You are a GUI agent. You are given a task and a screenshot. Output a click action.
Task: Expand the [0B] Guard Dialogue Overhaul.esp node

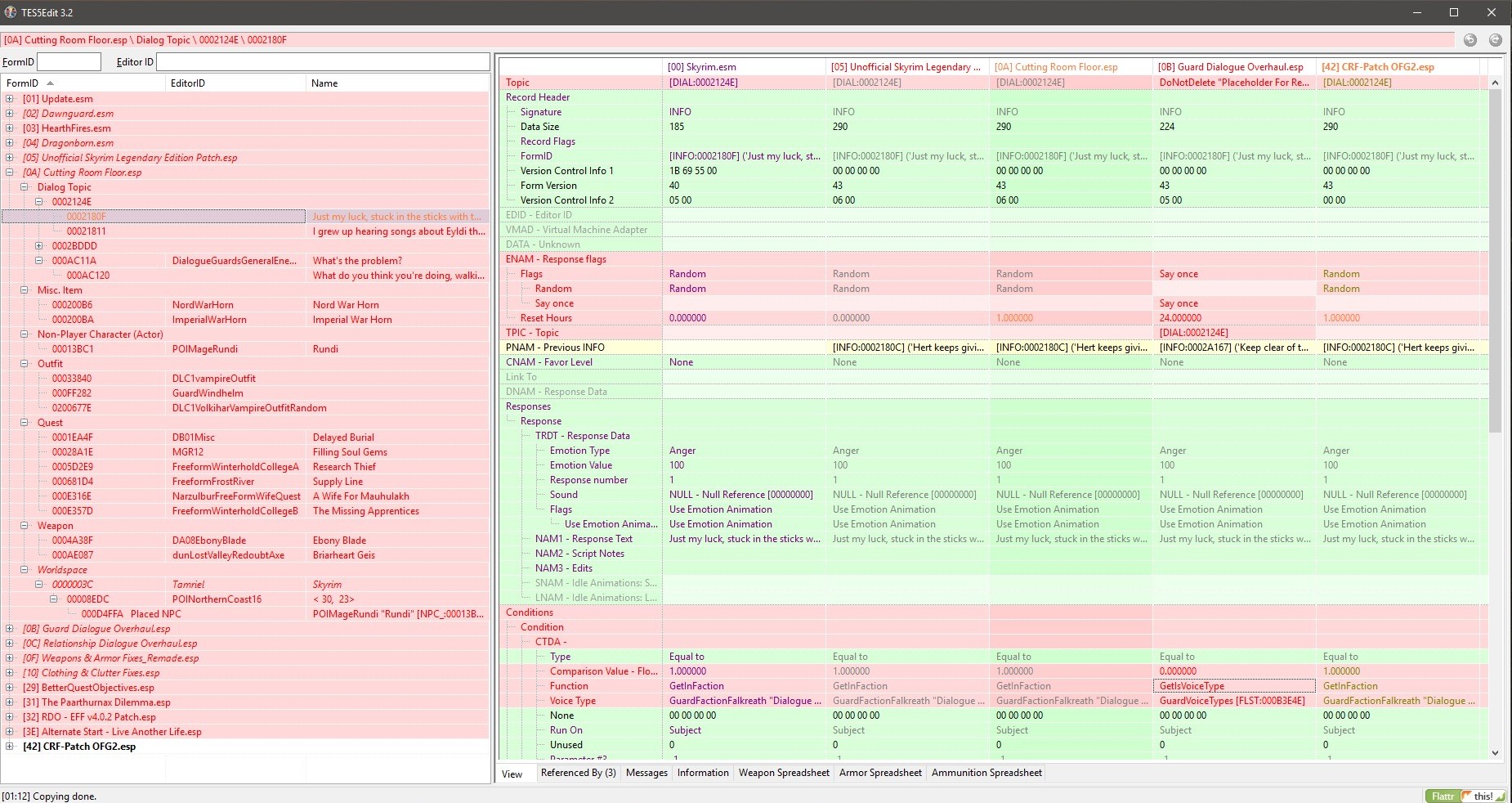(x=10, y=629)
